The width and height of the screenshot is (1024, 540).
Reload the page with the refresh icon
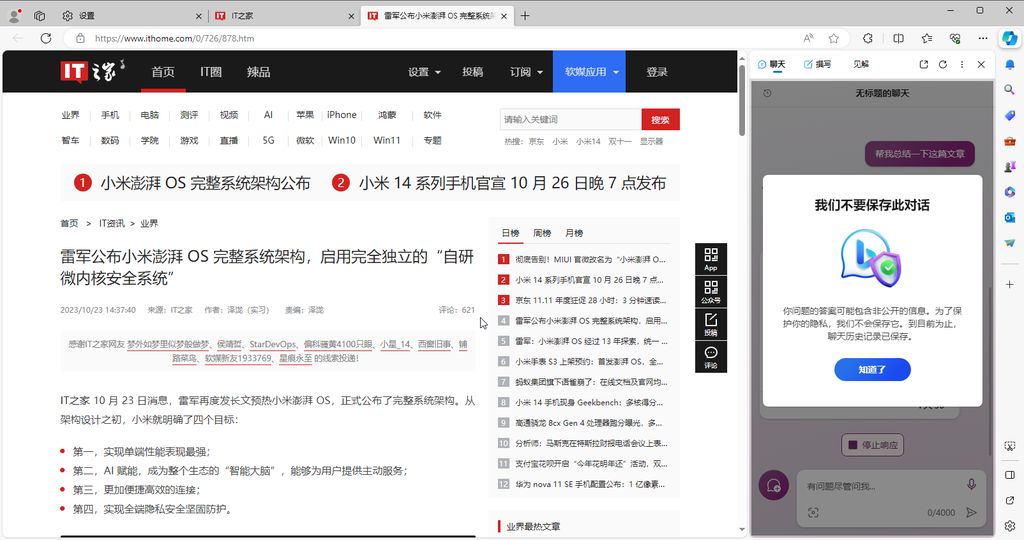[x=46, y=38]
